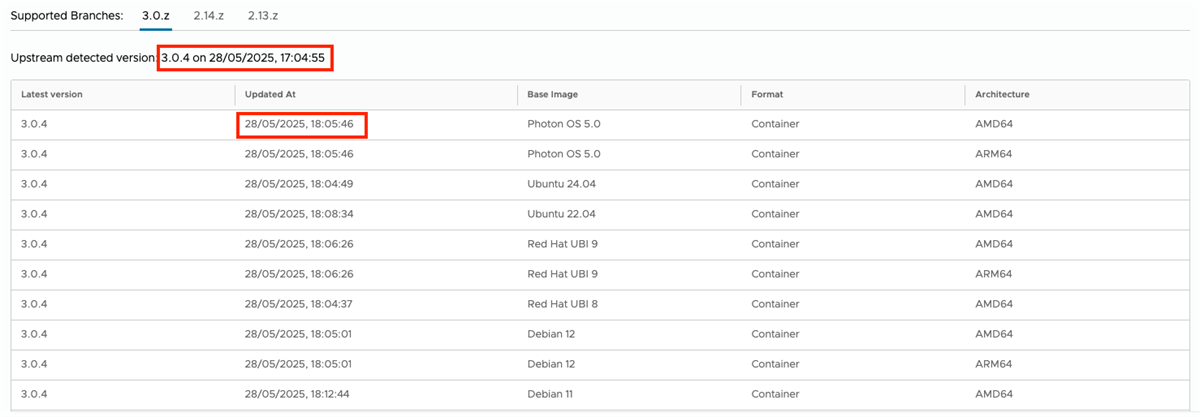The height and width of the screenshot is (417, 1200).
Task: Switch to the 2.14.z branch tab
Action: pyautogui.click(x=209, y=16)
